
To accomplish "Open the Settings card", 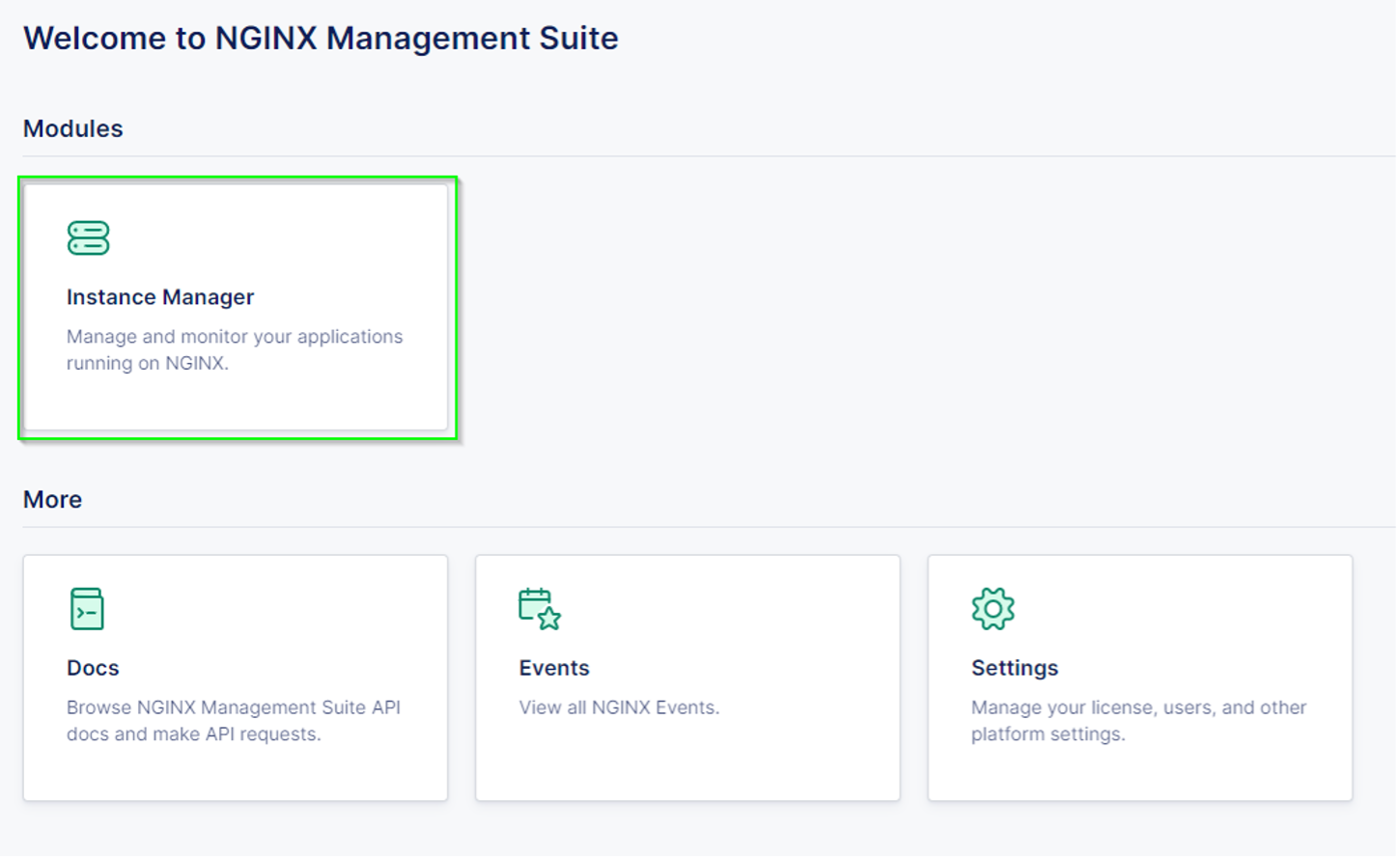I will (x=1140, y=678).
